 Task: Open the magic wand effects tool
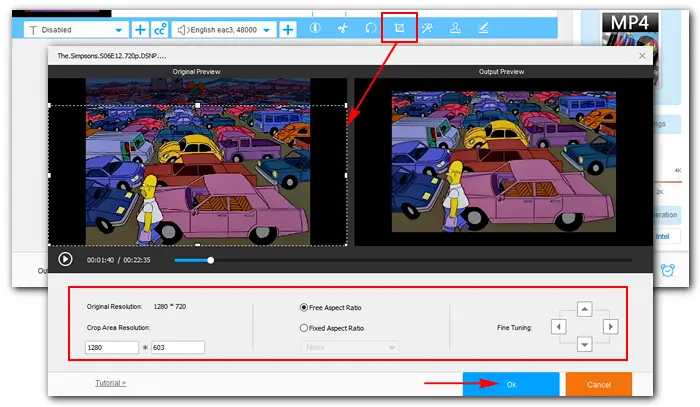(x=427, y=28)
